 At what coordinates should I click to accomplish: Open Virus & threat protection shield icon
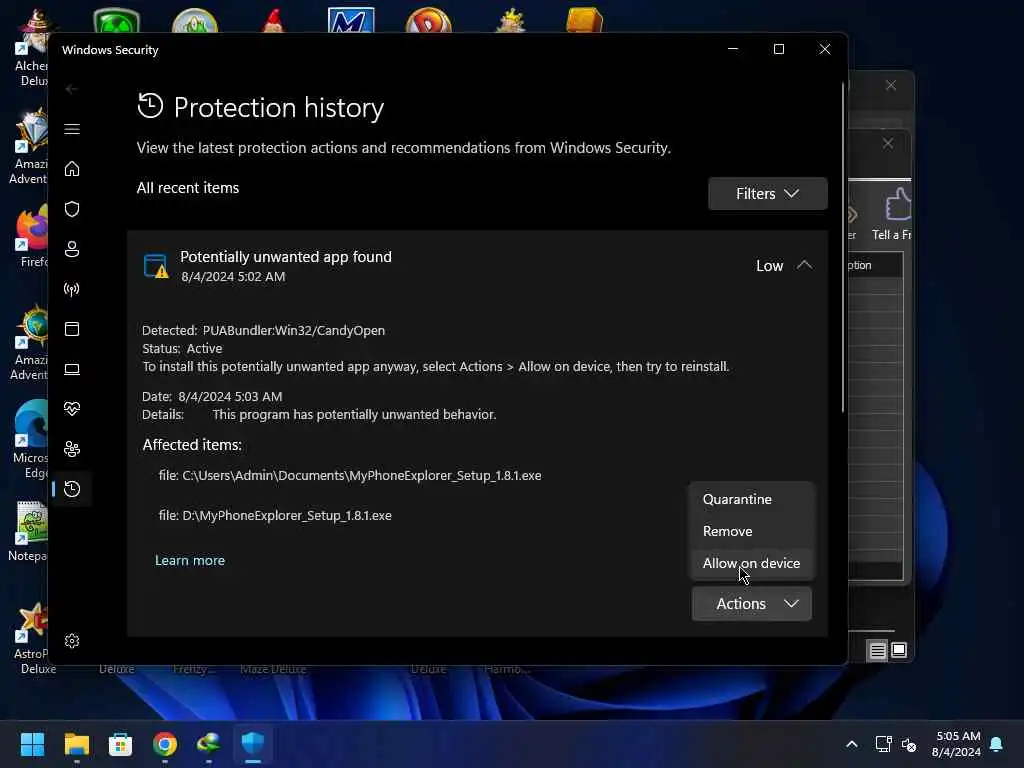(72, 209)
